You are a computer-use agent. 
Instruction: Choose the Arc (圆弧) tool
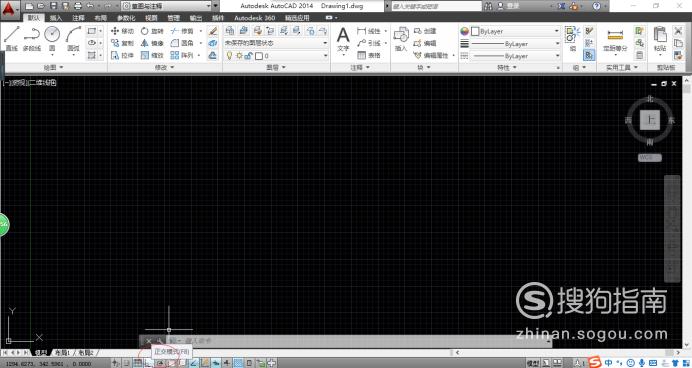[73, 38]
